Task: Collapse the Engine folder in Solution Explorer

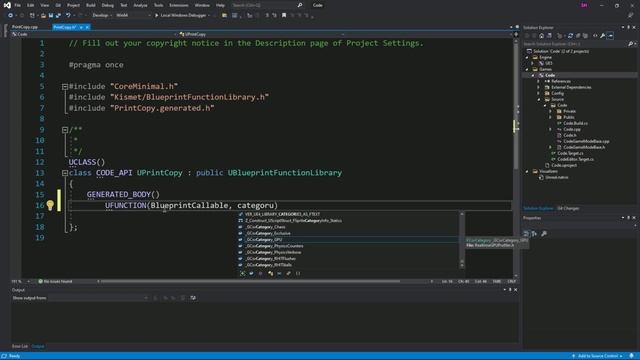Action: [527, 58]
